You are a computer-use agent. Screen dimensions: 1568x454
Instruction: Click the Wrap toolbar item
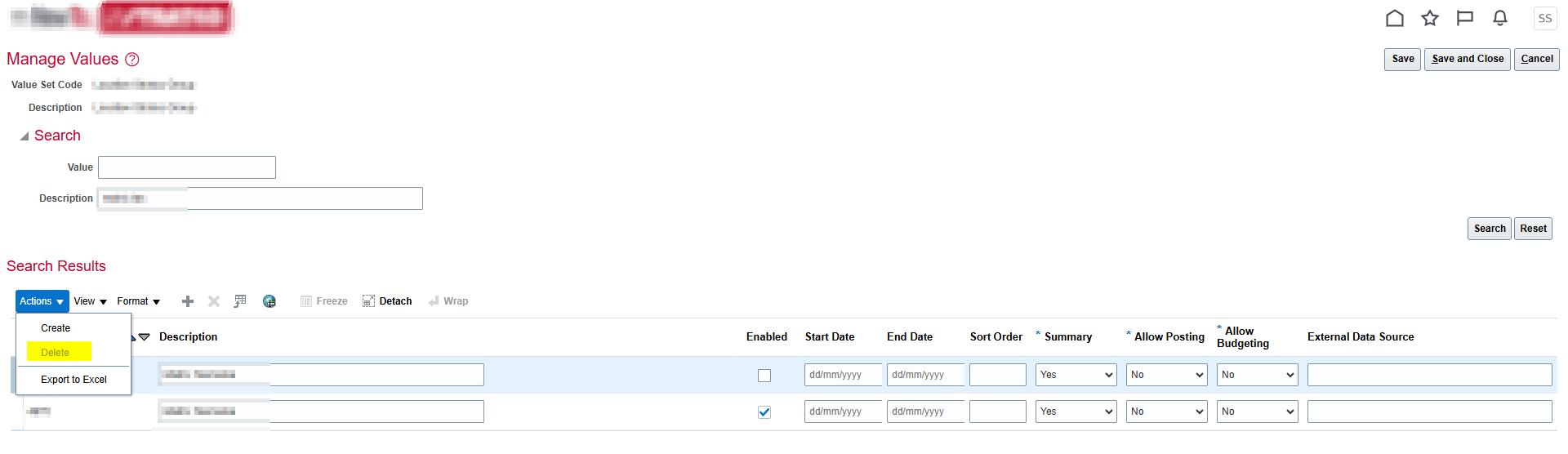tap(448, 301)
